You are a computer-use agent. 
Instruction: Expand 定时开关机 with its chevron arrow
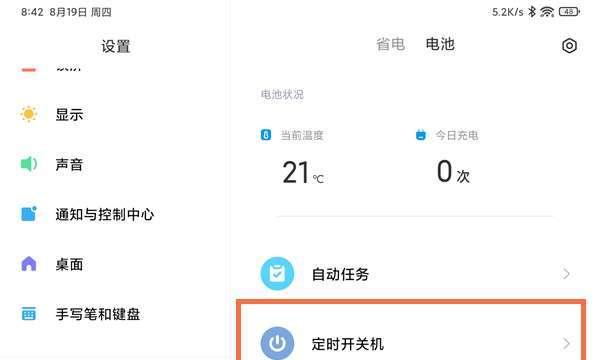pyautogui.click(x=566, y=344)
